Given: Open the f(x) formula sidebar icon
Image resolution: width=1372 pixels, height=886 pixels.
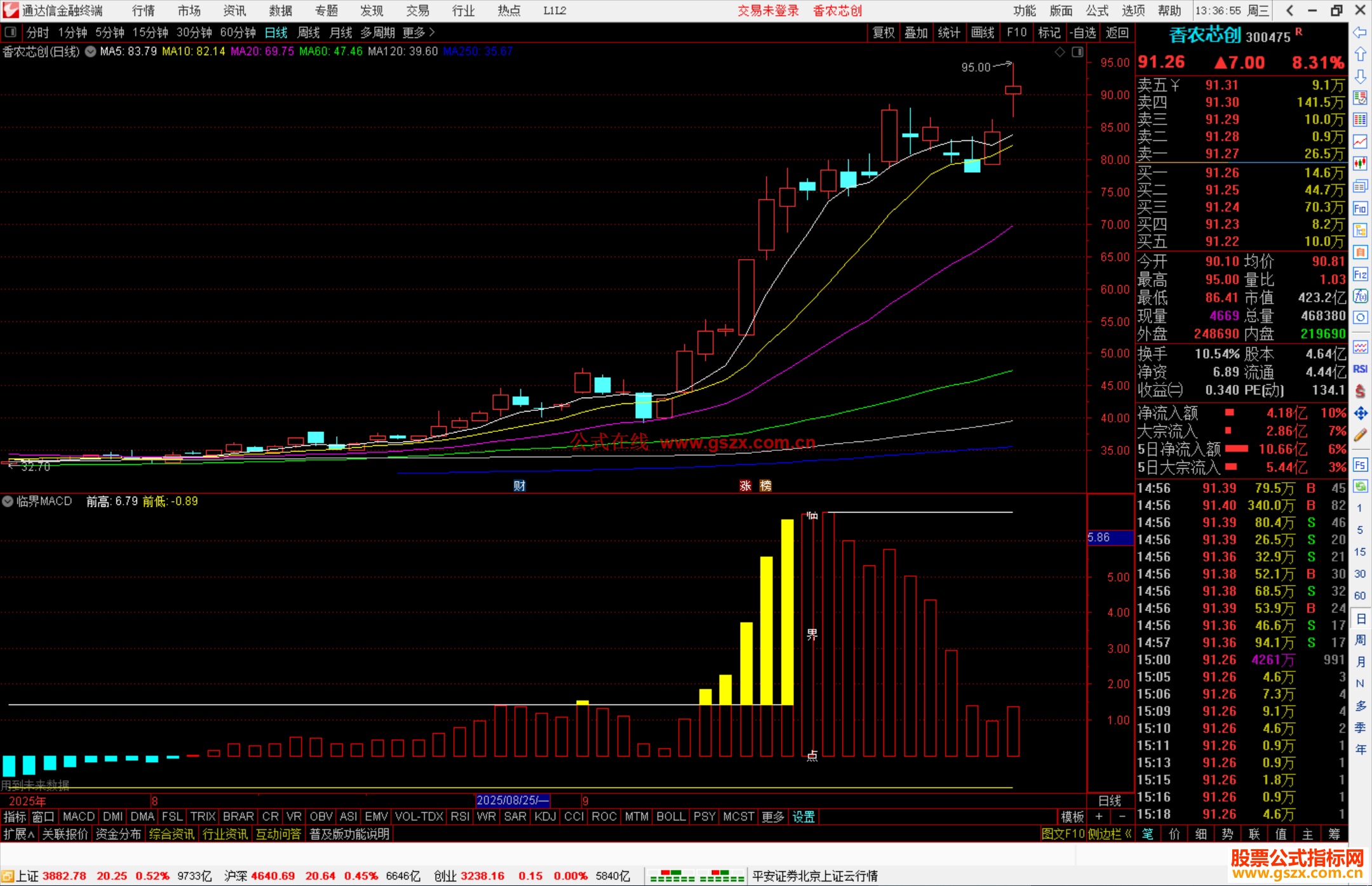Looking at the screenshot, I should tap(1360, 297).
